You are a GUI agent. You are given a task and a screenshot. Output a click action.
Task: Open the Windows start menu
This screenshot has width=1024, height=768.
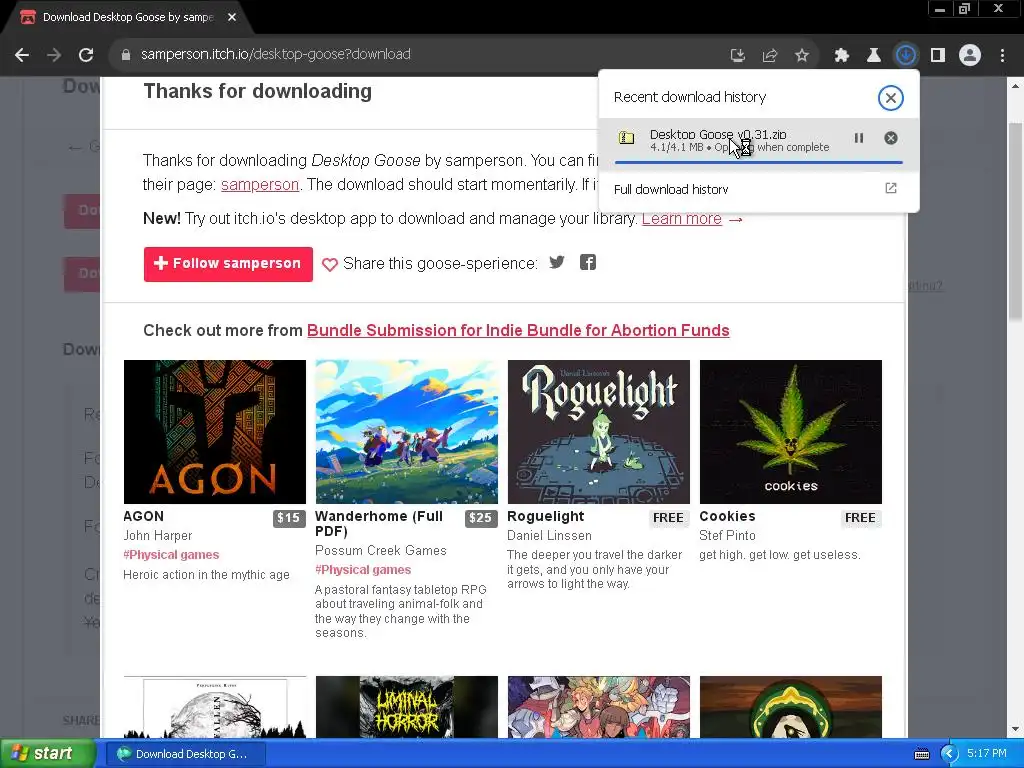[x=47, y=754]
